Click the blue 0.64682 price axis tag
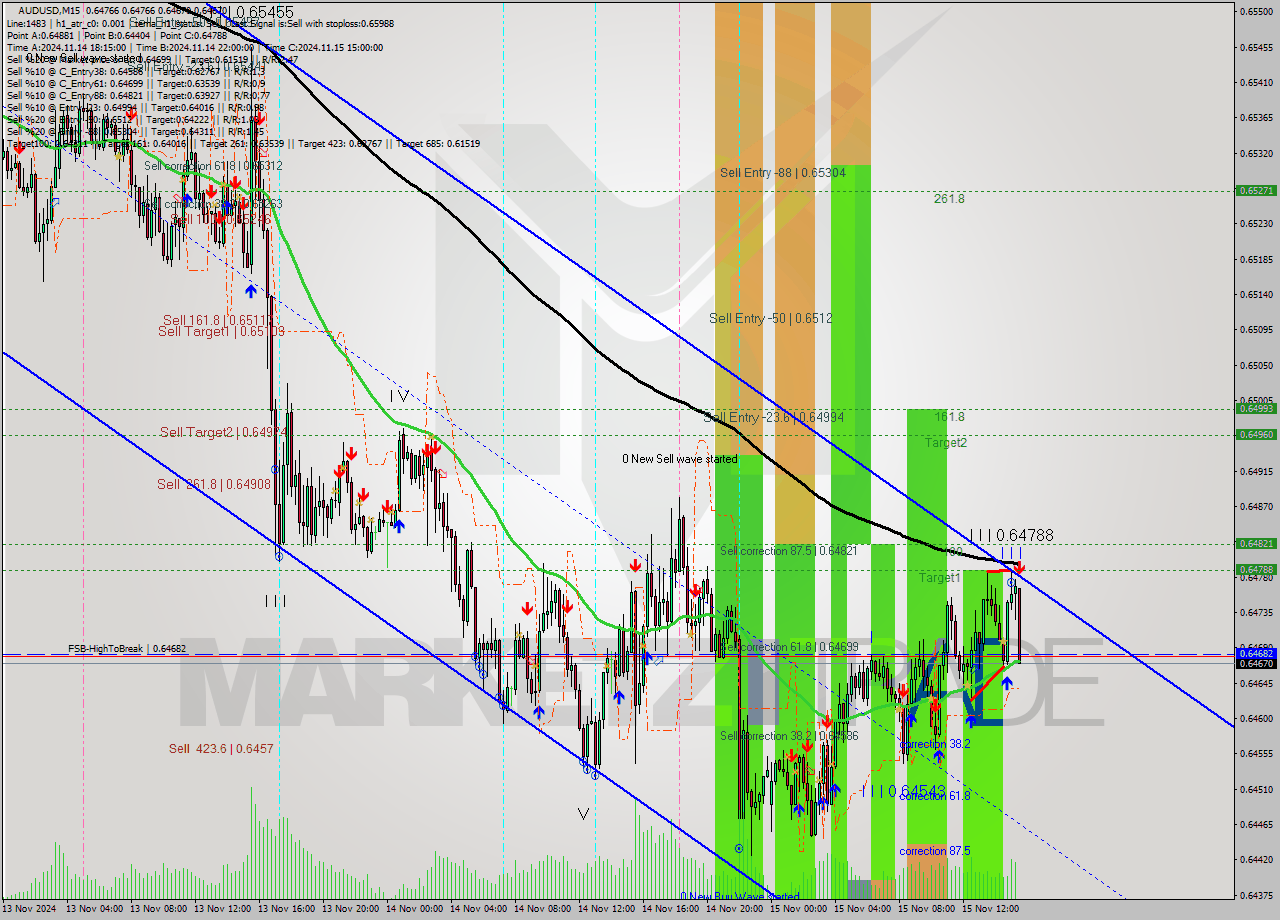 (1255, 654)
